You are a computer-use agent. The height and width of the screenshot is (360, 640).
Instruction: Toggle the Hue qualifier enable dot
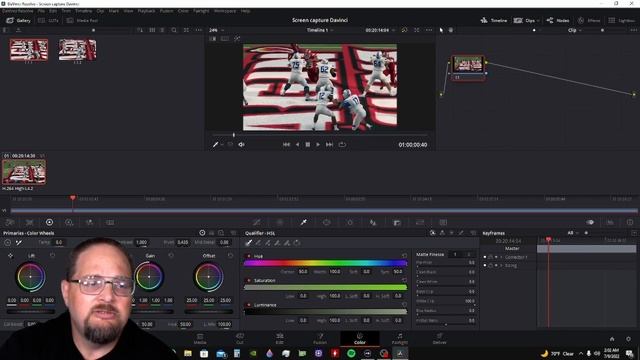point(249,256)
